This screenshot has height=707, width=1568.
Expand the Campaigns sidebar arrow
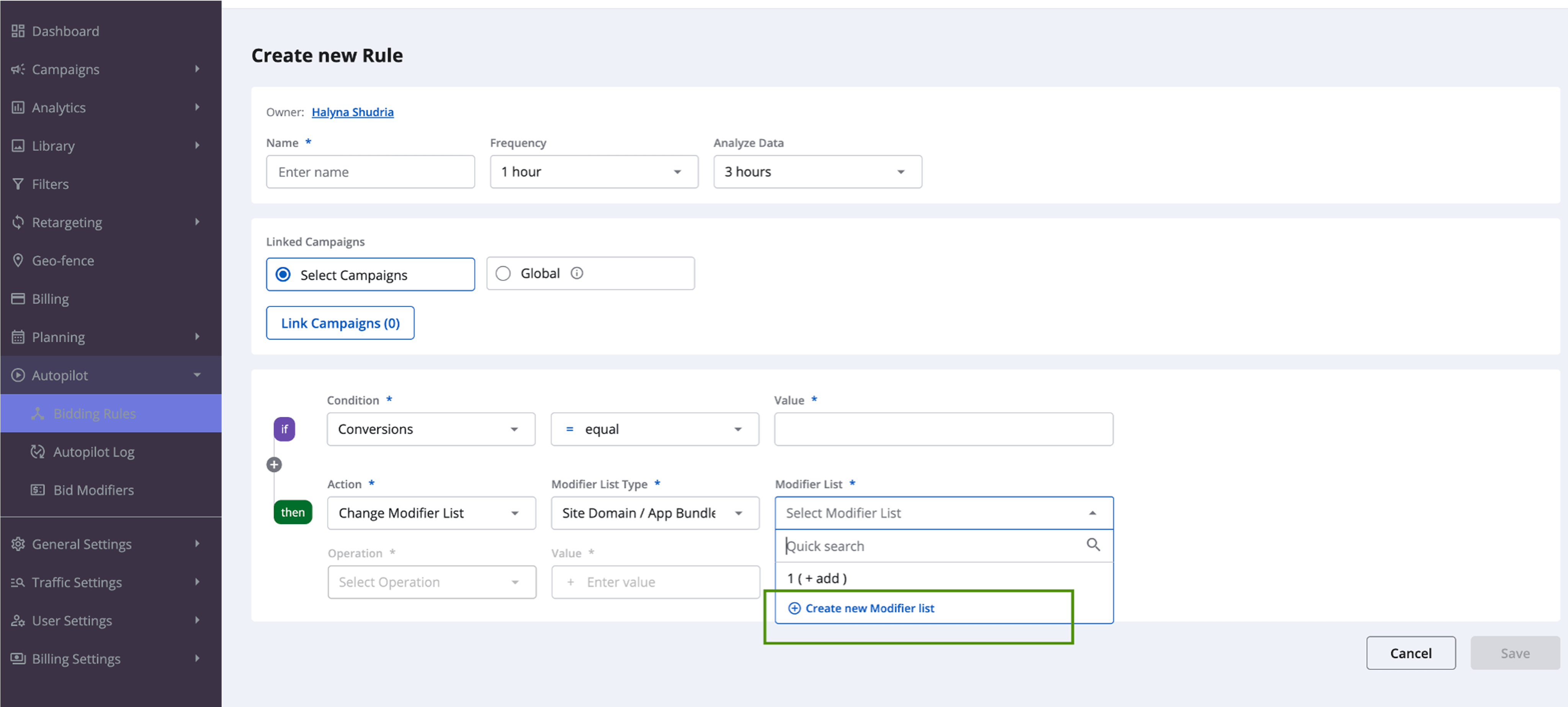[x=197, y=69]
